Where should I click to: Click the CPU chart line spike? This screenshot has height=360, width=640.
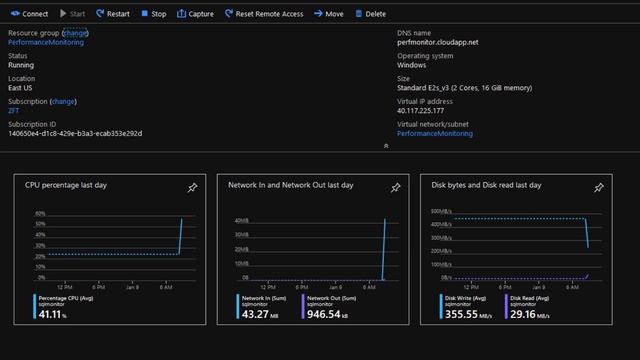tap(180, 237)
